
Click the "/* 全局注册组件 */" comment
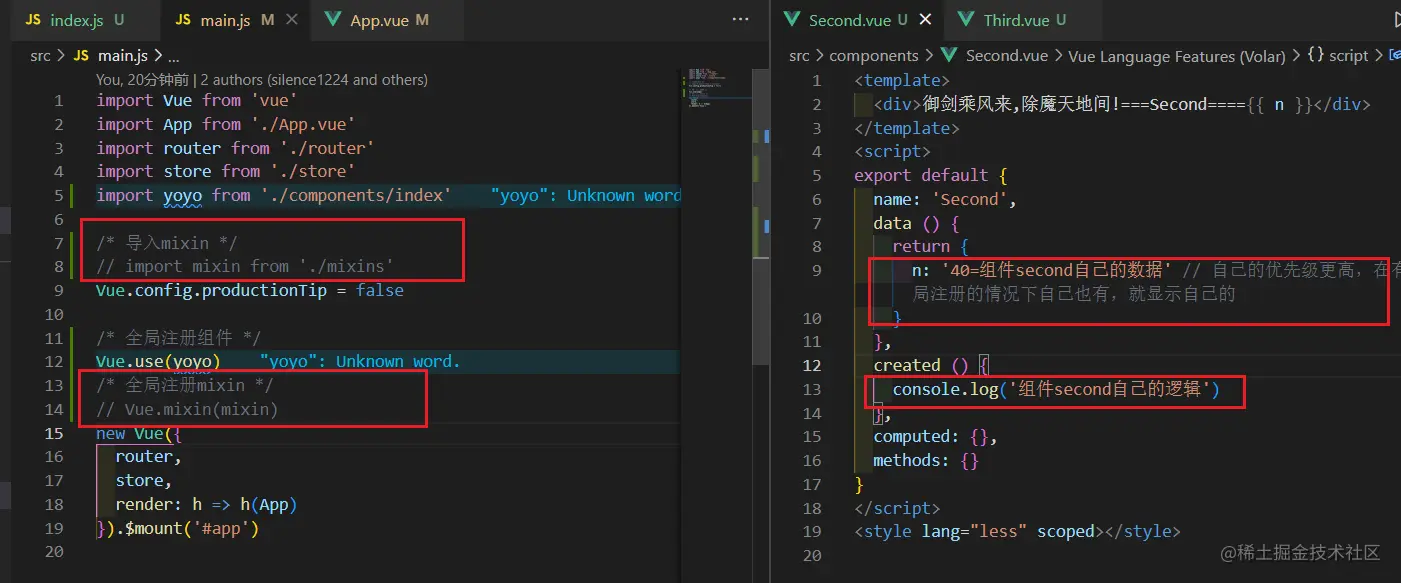click(x=178, y=338)
